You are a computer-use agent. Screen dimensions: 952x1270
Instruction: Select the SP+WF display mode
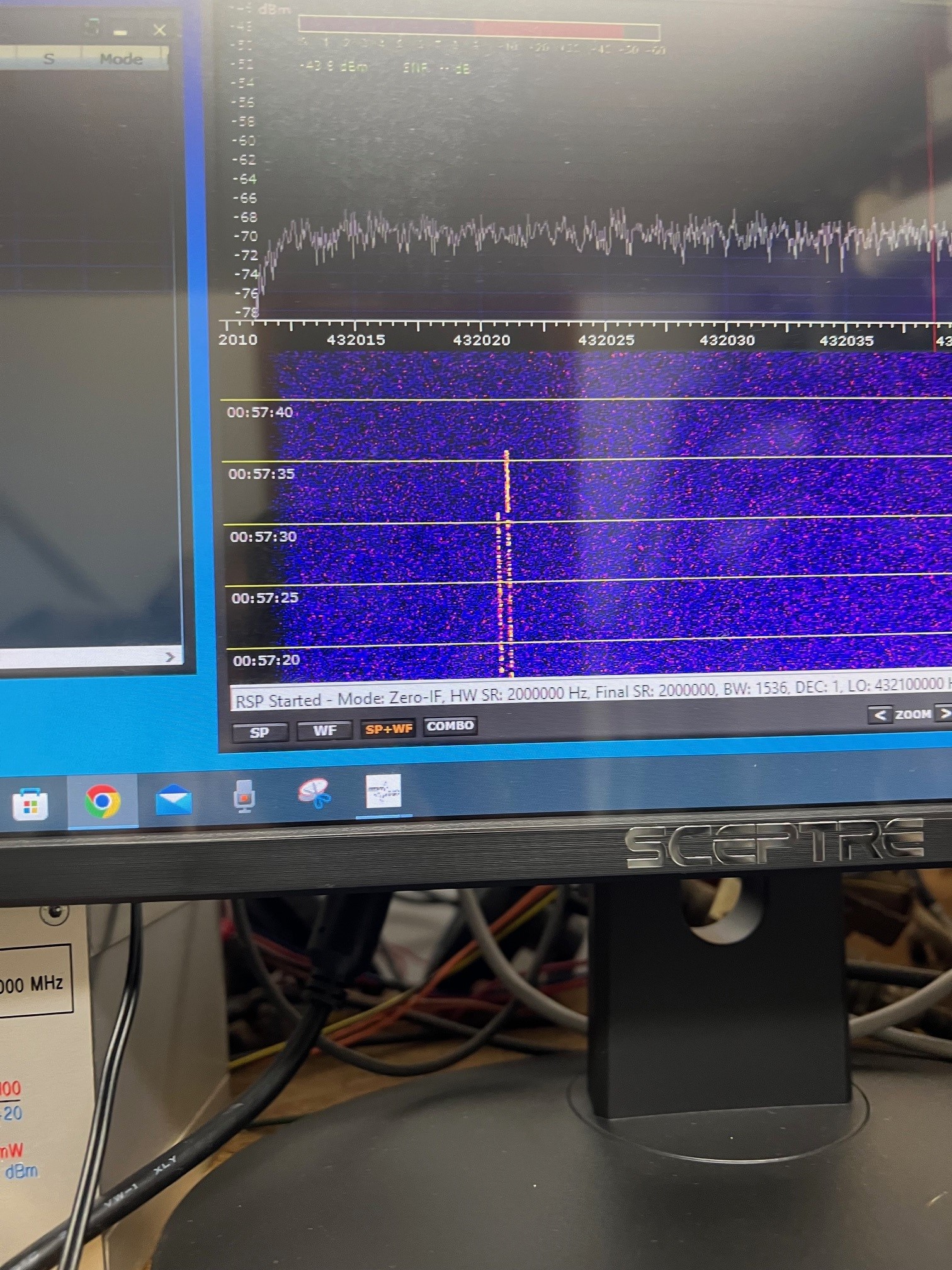coord(388,728)
